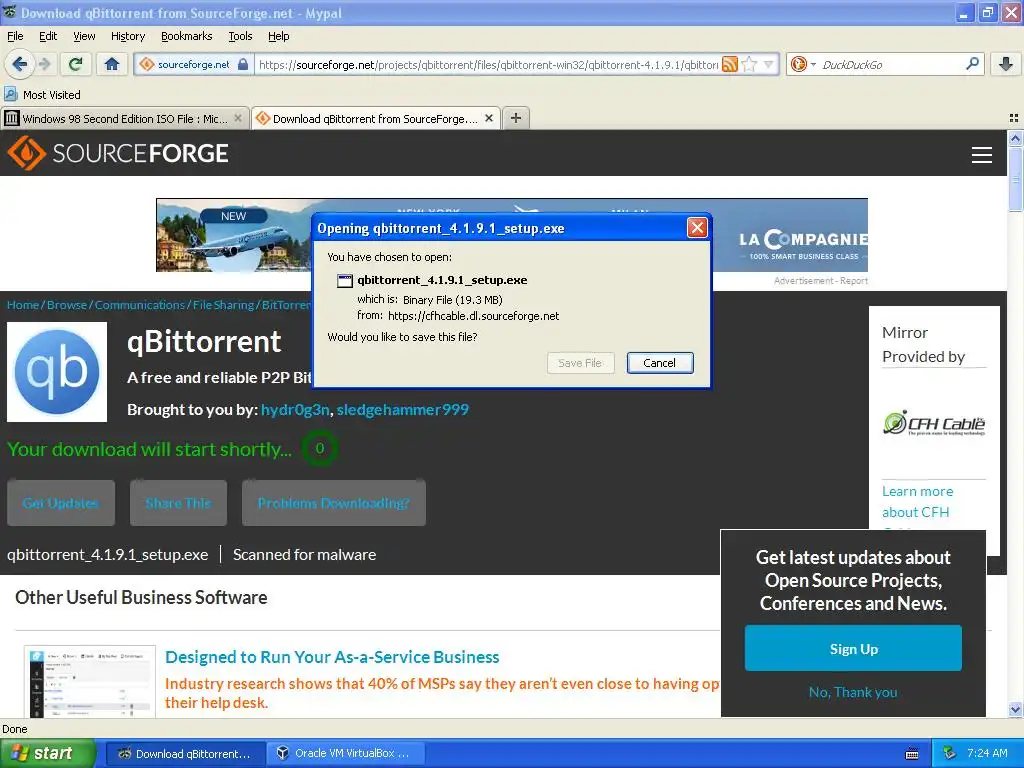Click Cancel in the download dialog
1024x768 pixels.
pos(660,363)
